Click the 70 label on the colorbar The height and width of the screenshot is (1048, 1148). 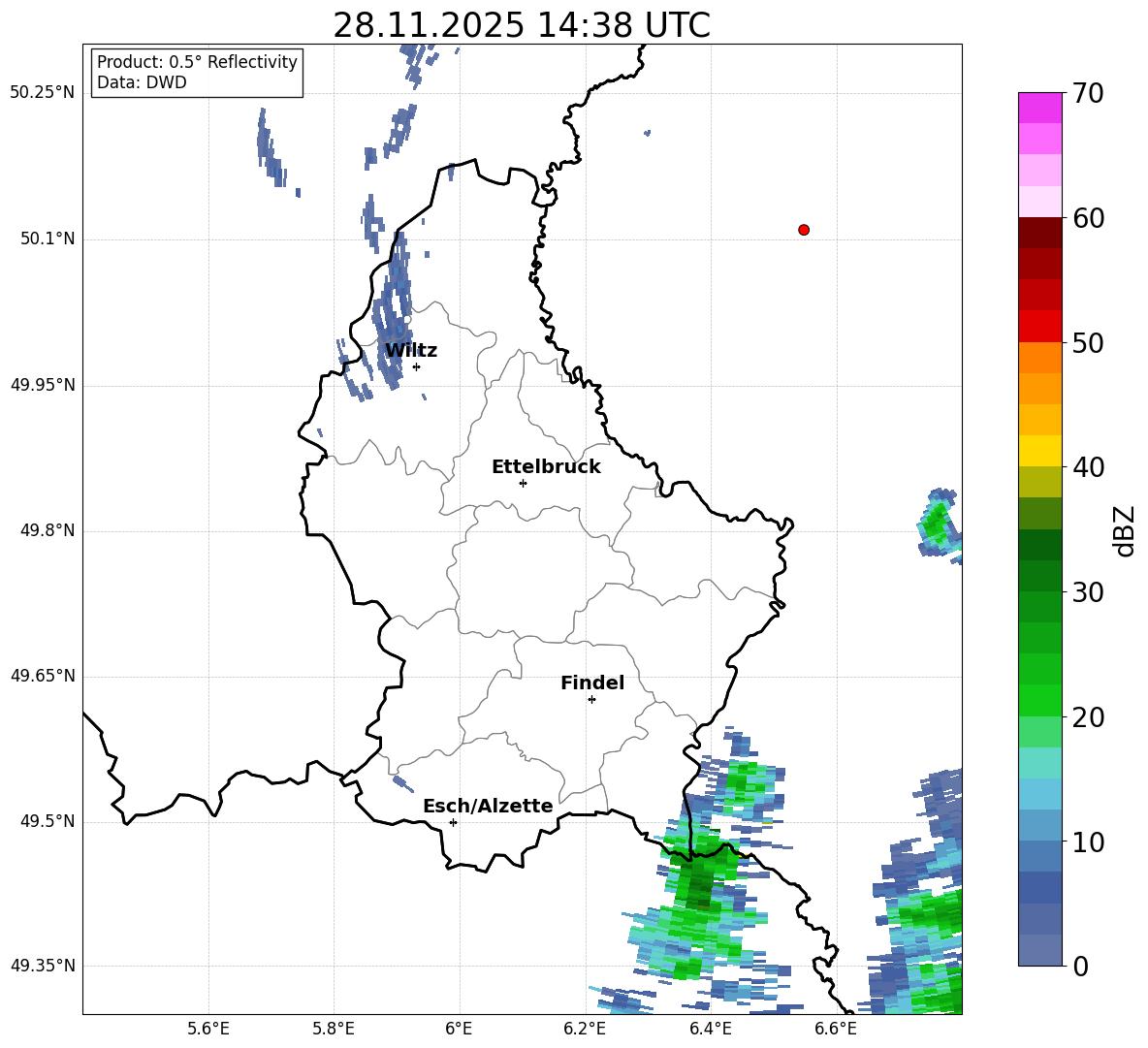tap(1088, 94)
